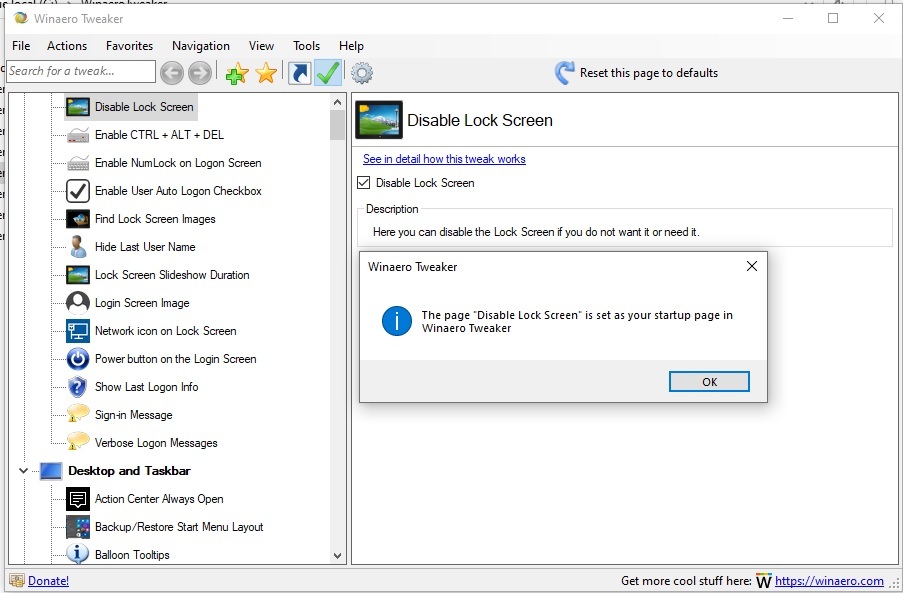Open the Help menu

pyautogui.click(x=351, y=46)
